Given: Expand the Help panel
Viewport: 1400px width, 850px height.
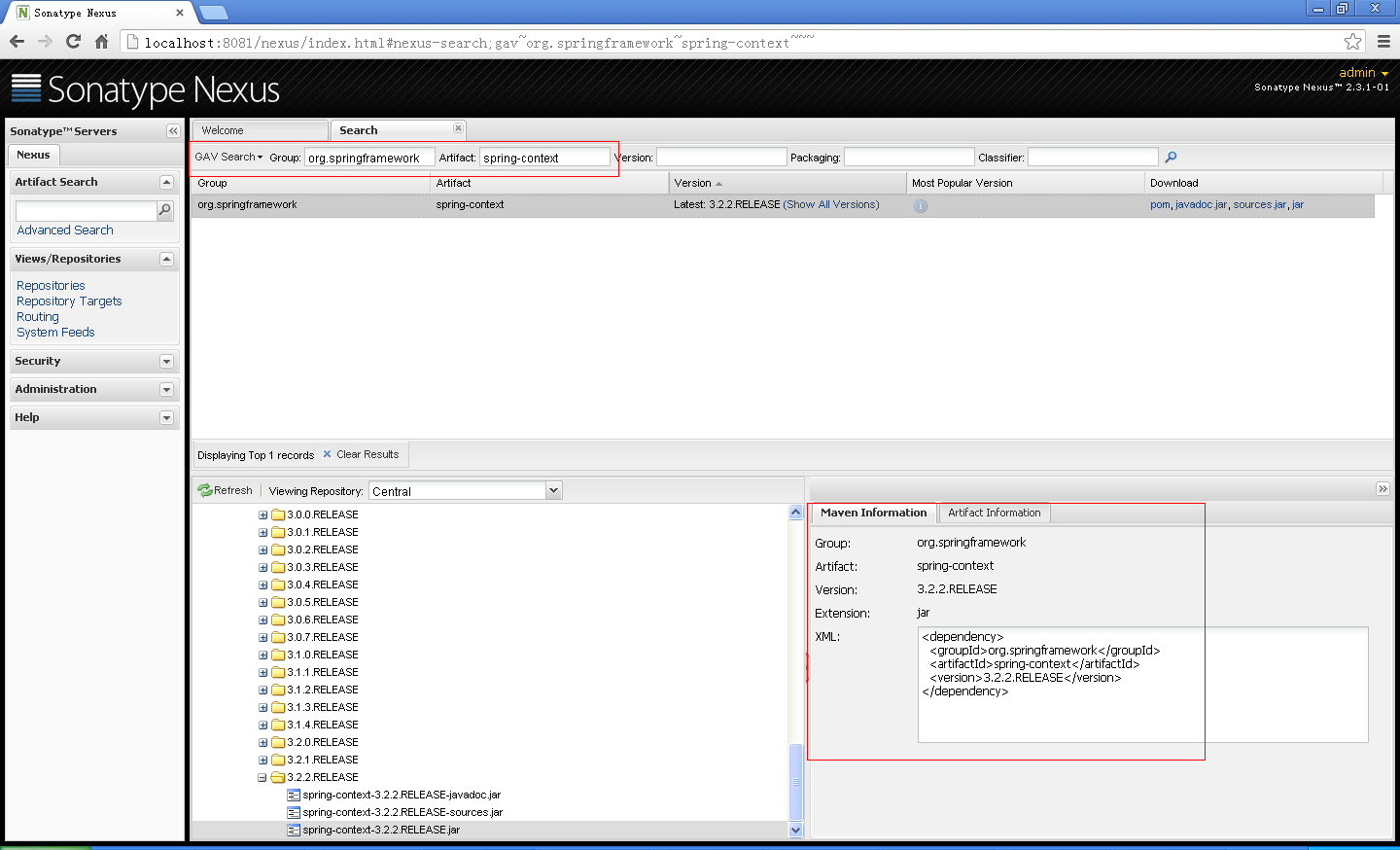Looking at the screenshot, I should 166,417.
